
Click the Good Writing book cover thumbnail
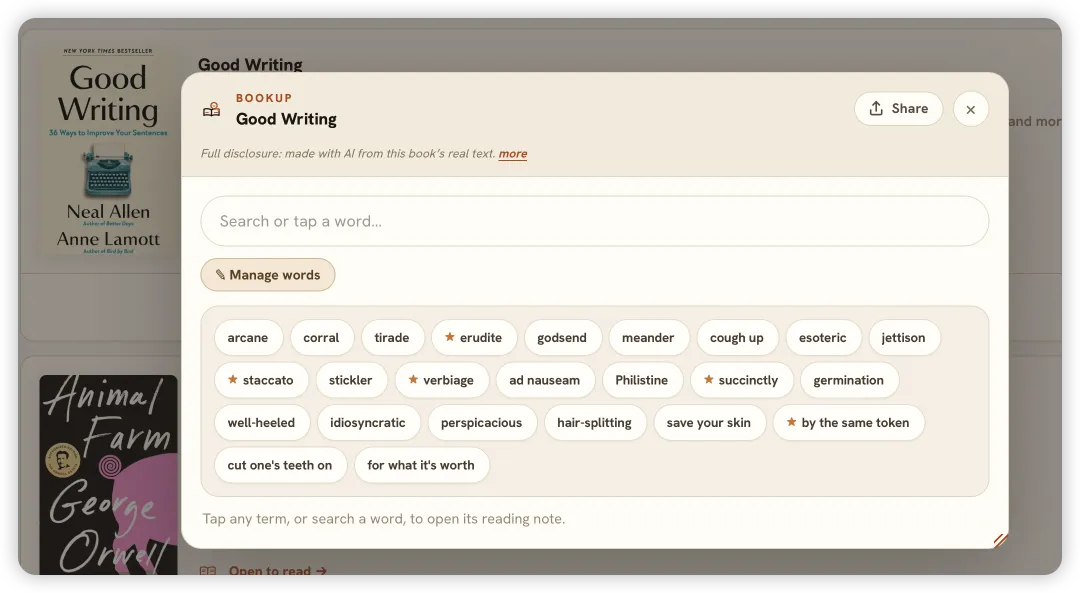tap(108, 151)
